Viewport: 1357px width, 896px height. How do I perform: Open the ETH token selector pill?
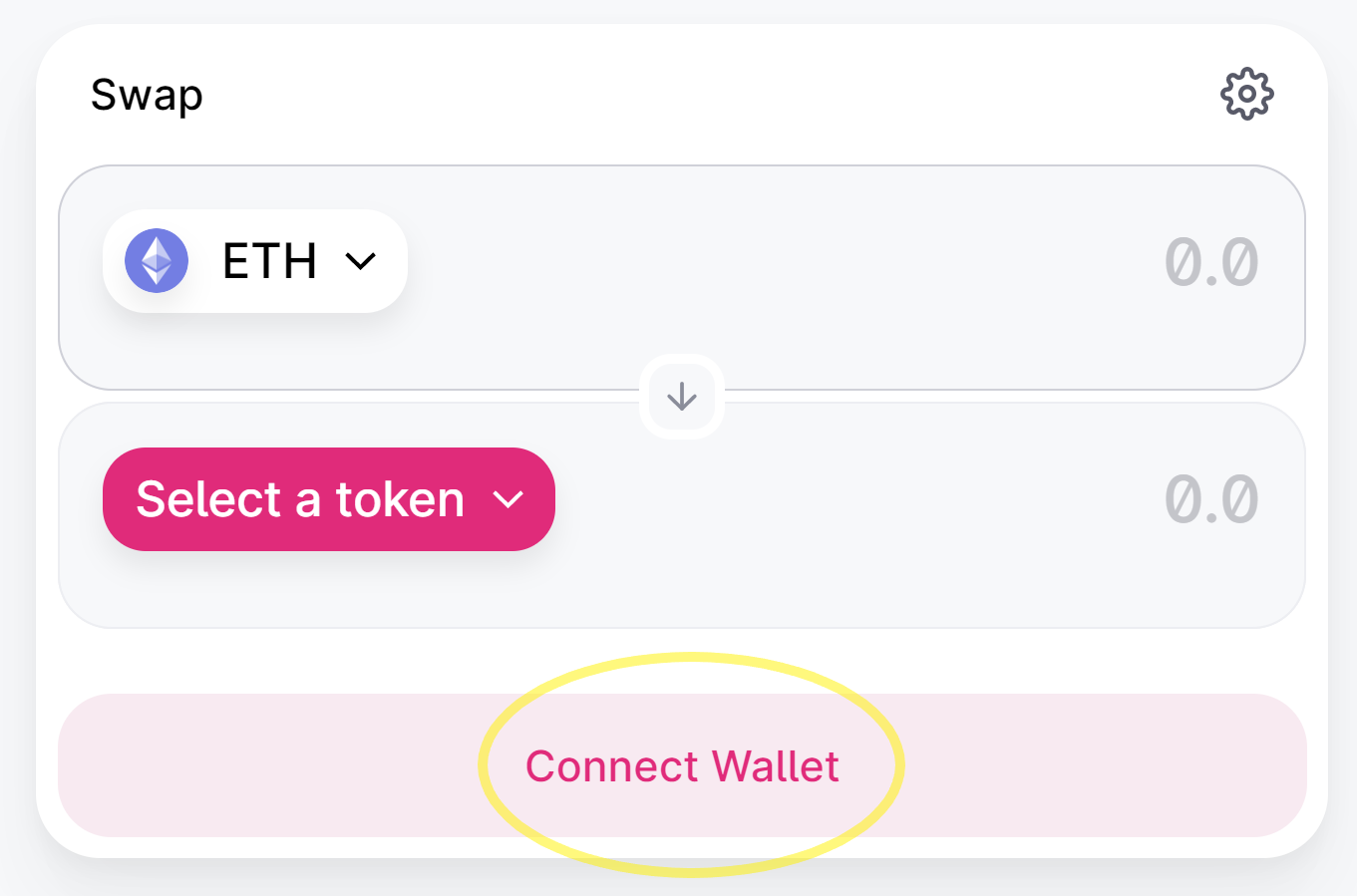click(255, 261)
